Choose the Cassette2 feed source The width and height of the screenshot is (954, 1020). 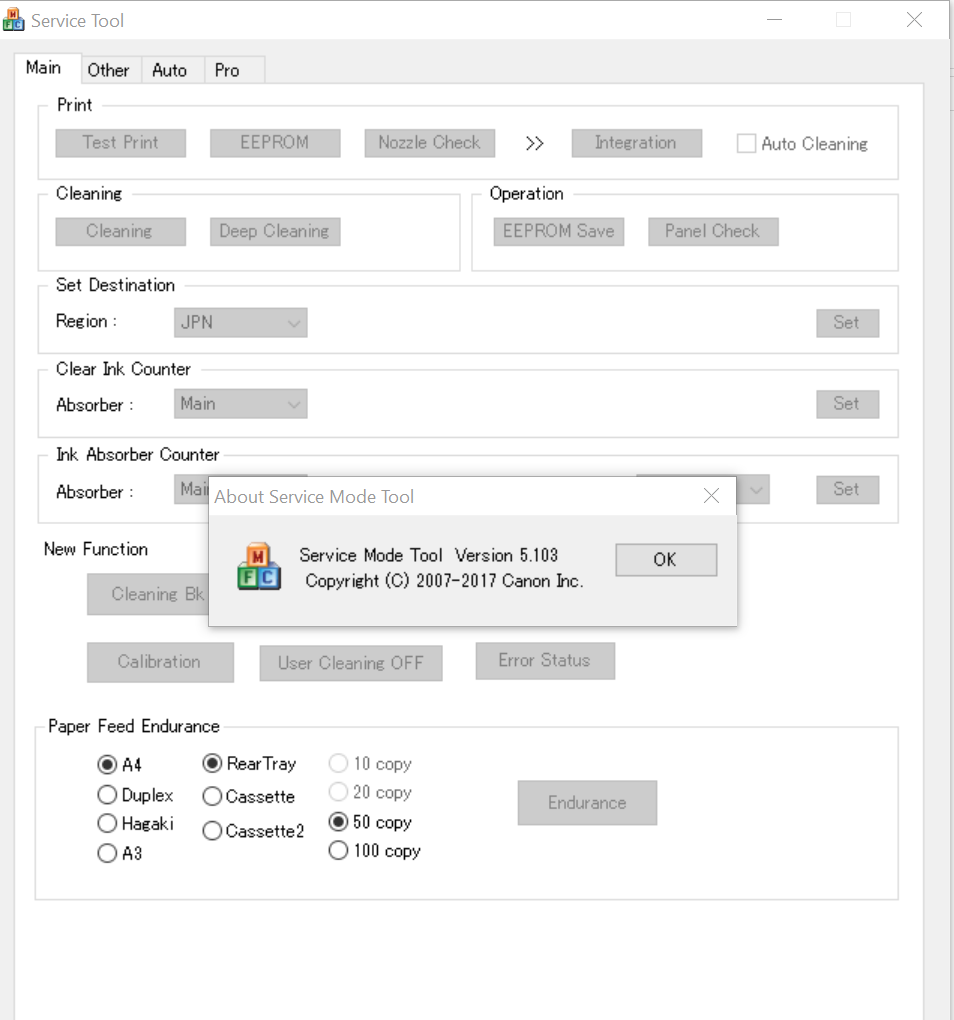(212, 831)
